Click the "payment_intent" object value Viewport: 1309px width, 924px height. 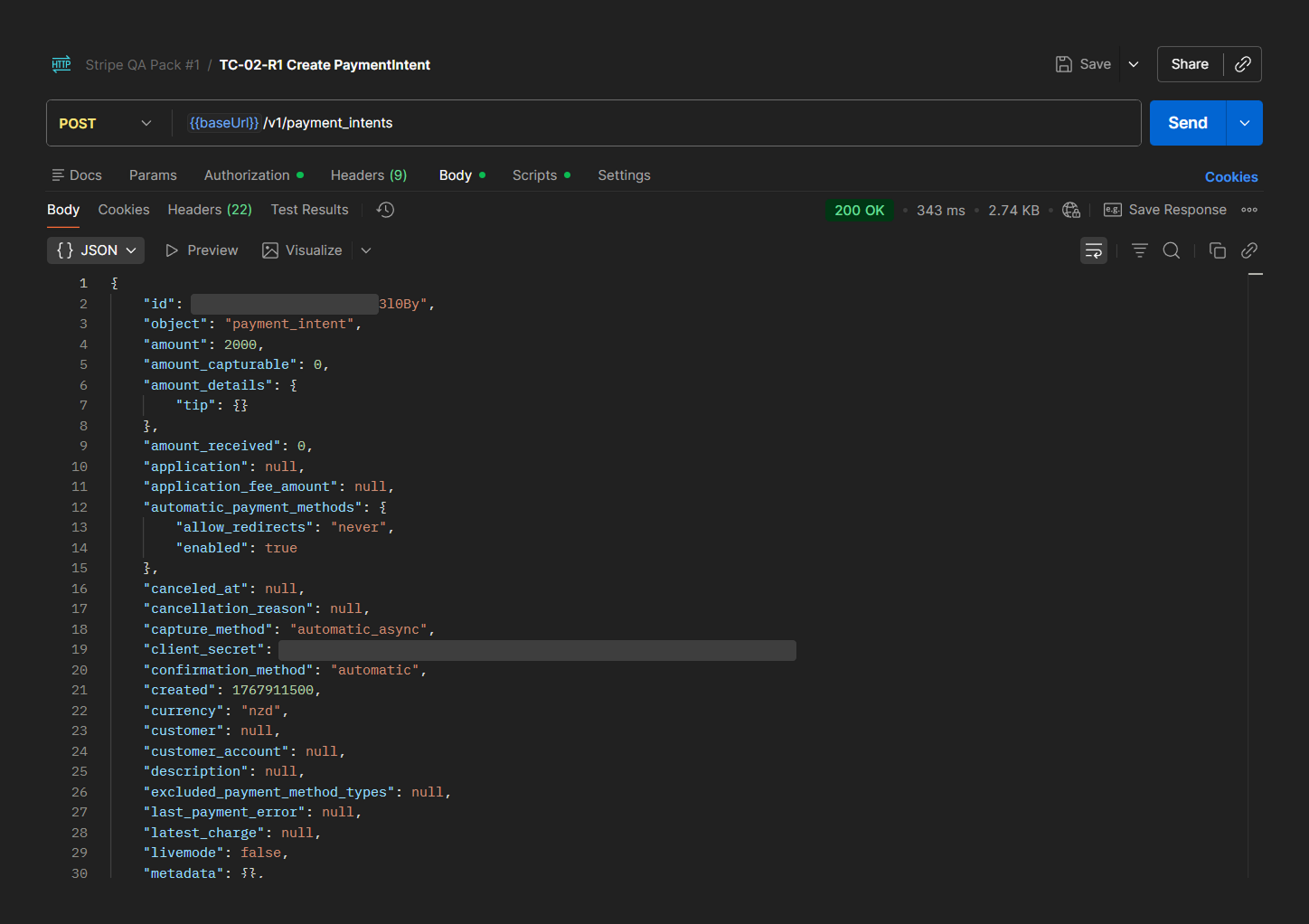coord(289,324)
